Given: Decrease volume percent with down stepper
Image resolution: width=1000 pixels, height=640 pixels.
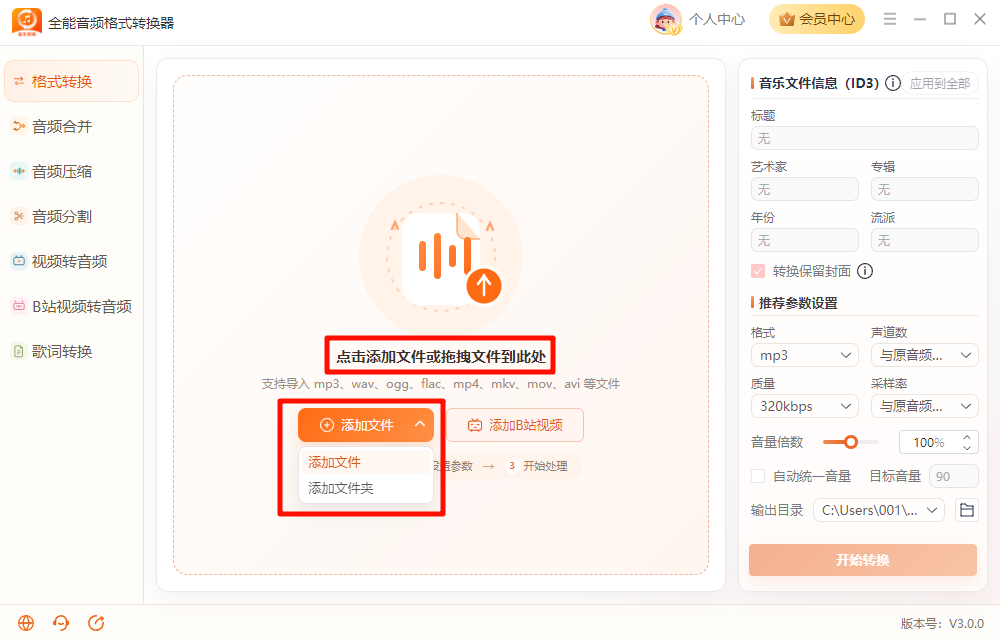Looking at the screenshot, I should point(967,447).
